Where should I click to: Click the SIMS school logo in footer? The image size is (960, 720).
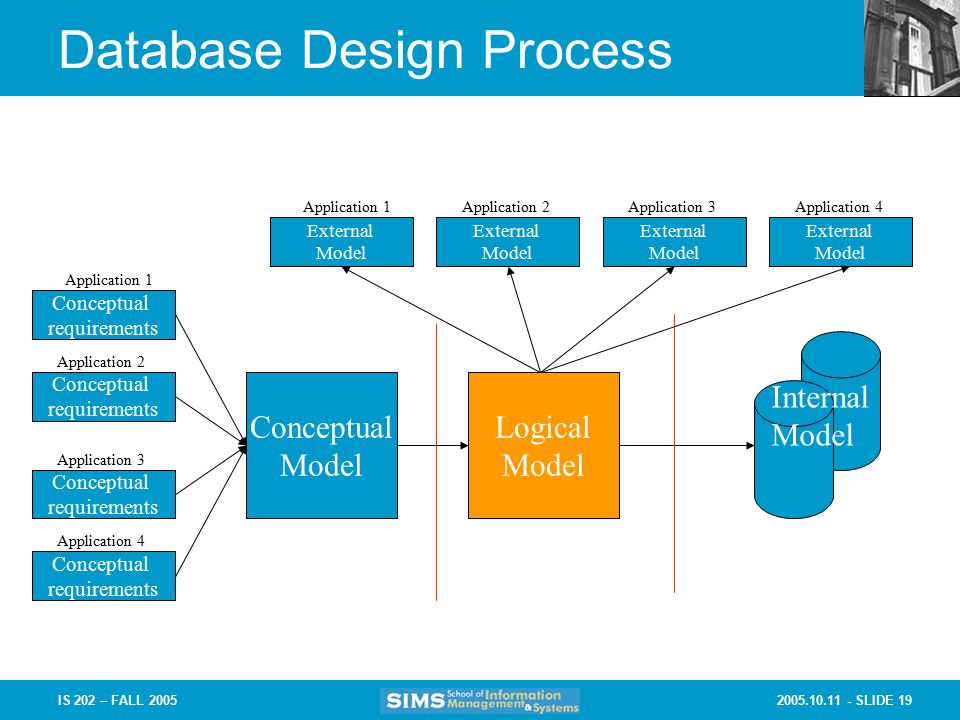tap(479, 701)
